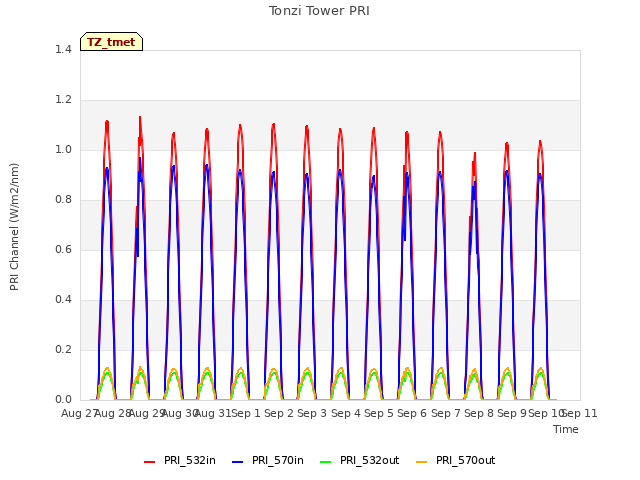Click the 0.0 y-axis tick label
Image resolution: width=640 pixels, height=480 pixels.
click(x=63, y=399)
